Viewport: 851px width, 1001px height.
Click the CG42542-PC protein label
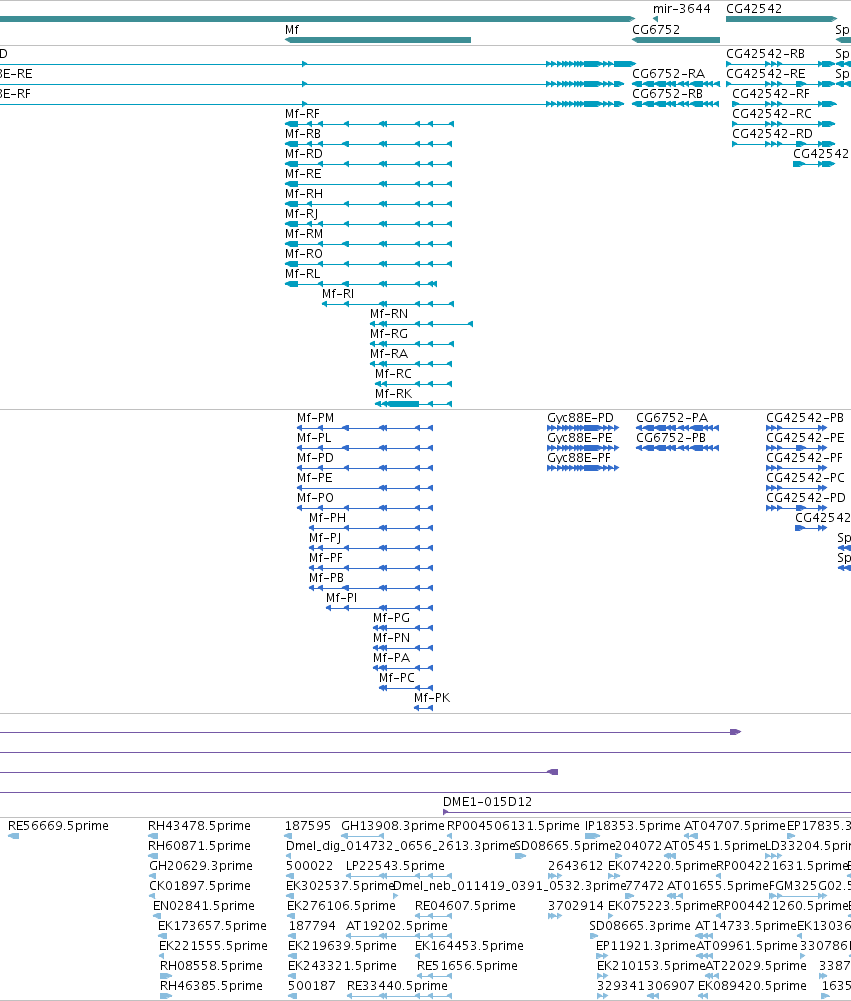coord(805,478)
